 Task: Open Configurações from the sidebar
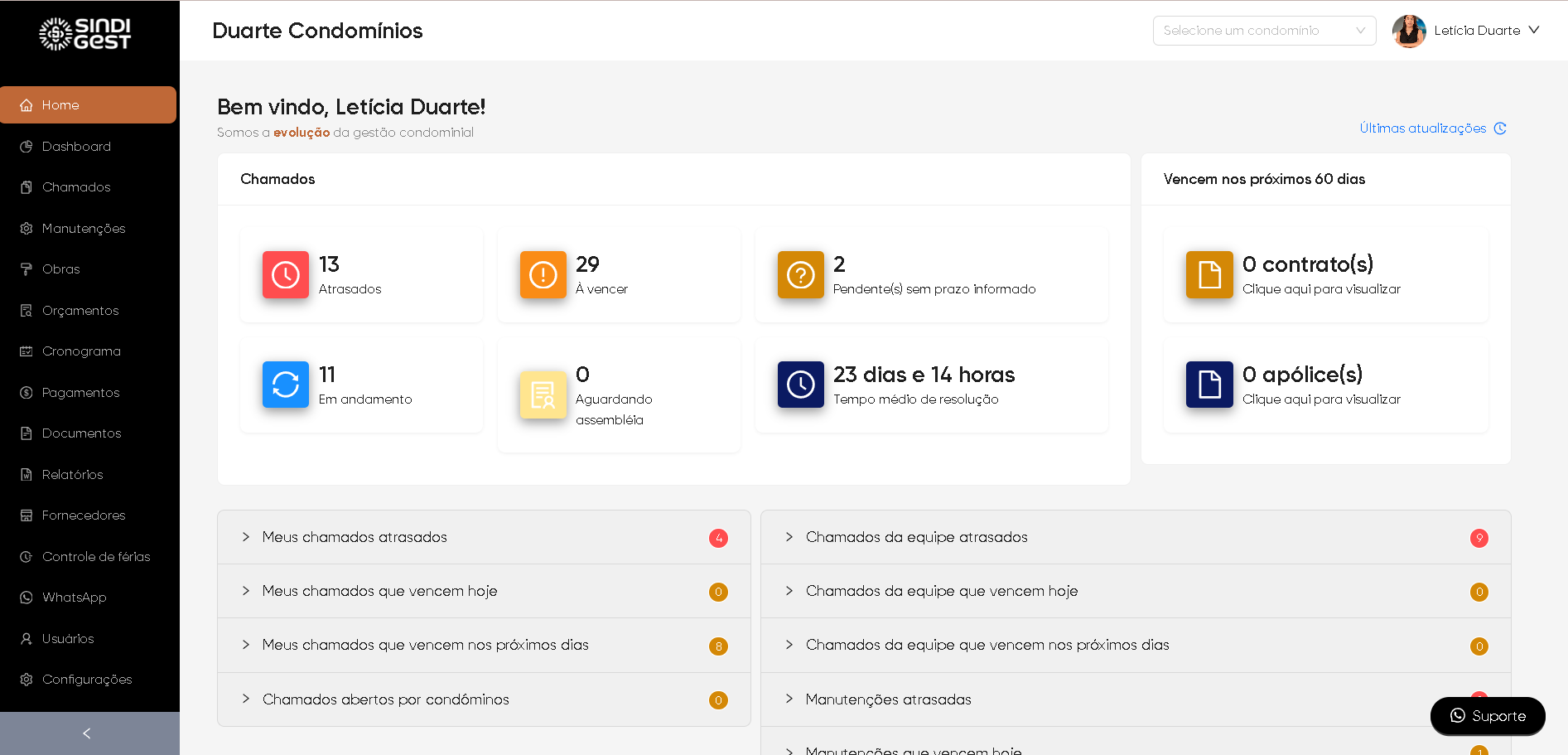87,679
